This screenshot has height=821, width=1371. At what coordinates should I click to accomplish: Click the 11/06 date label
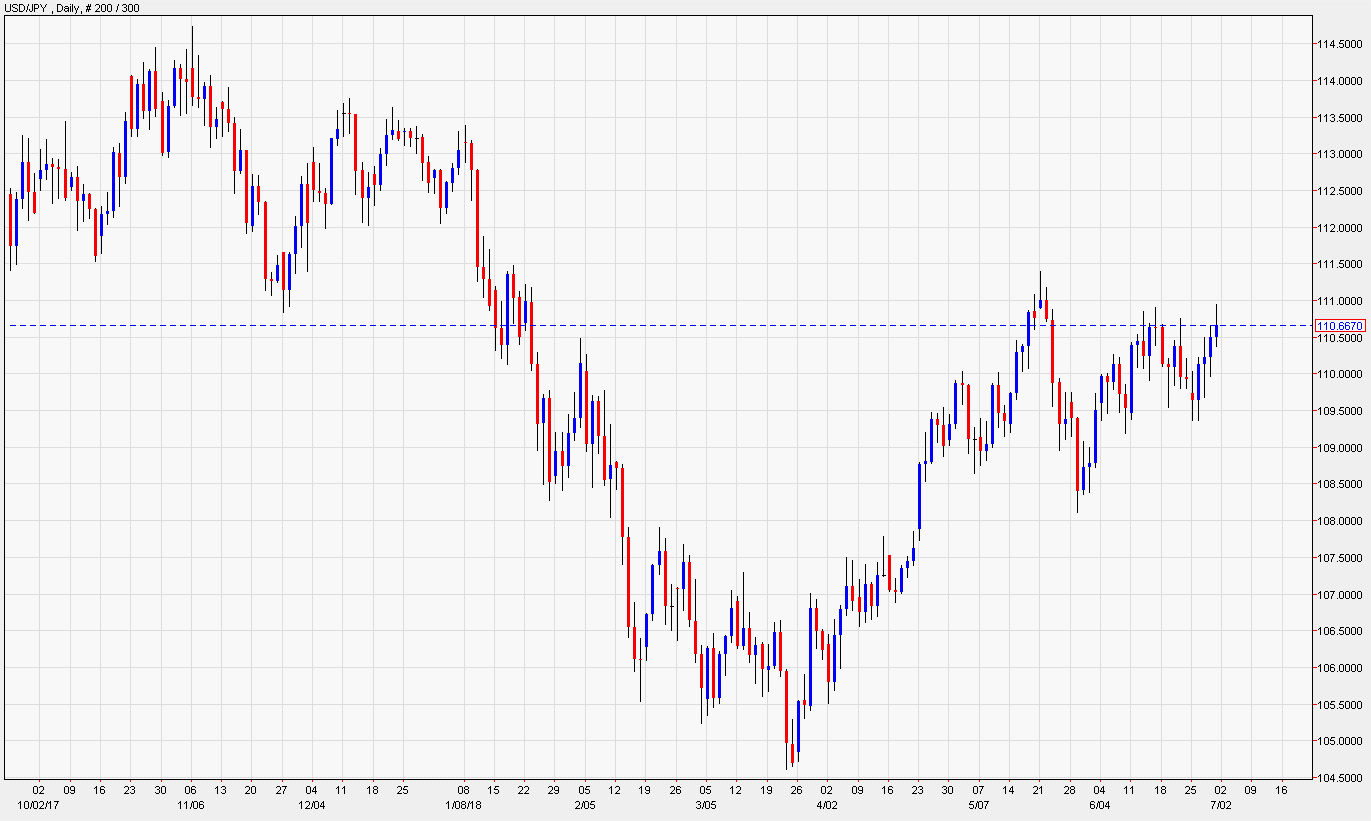click(x=191, y=805)
